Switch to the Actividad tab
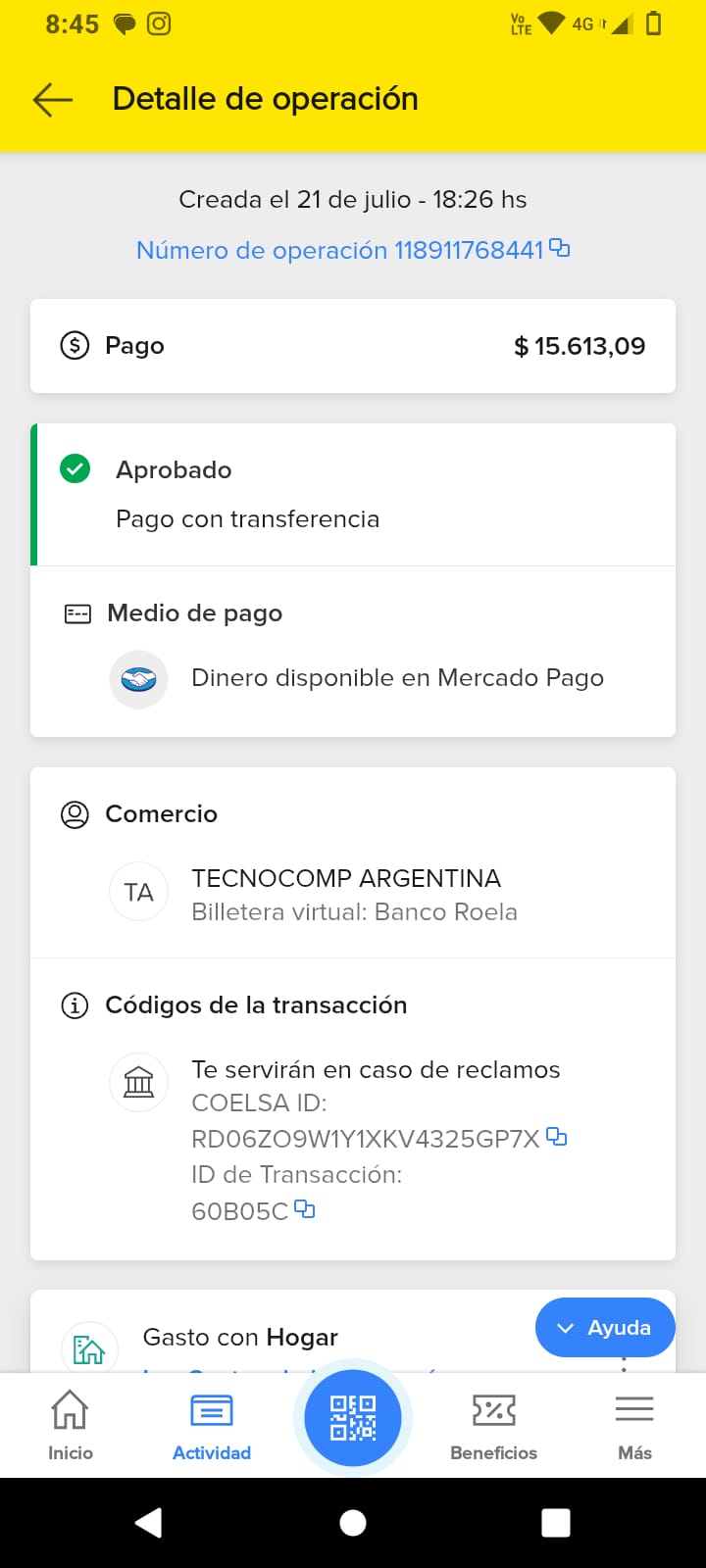706x1568 pixels. coord(212,1425)
